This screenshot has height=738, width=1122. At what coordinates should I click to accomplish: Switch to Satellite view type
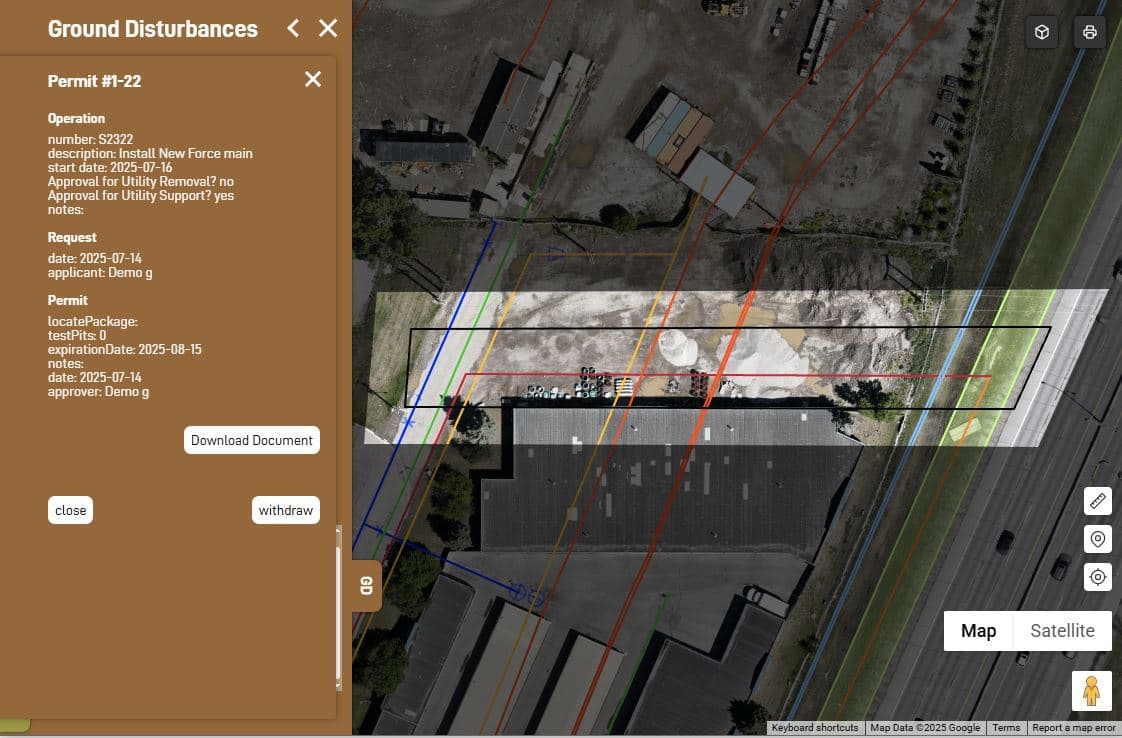1062,631
